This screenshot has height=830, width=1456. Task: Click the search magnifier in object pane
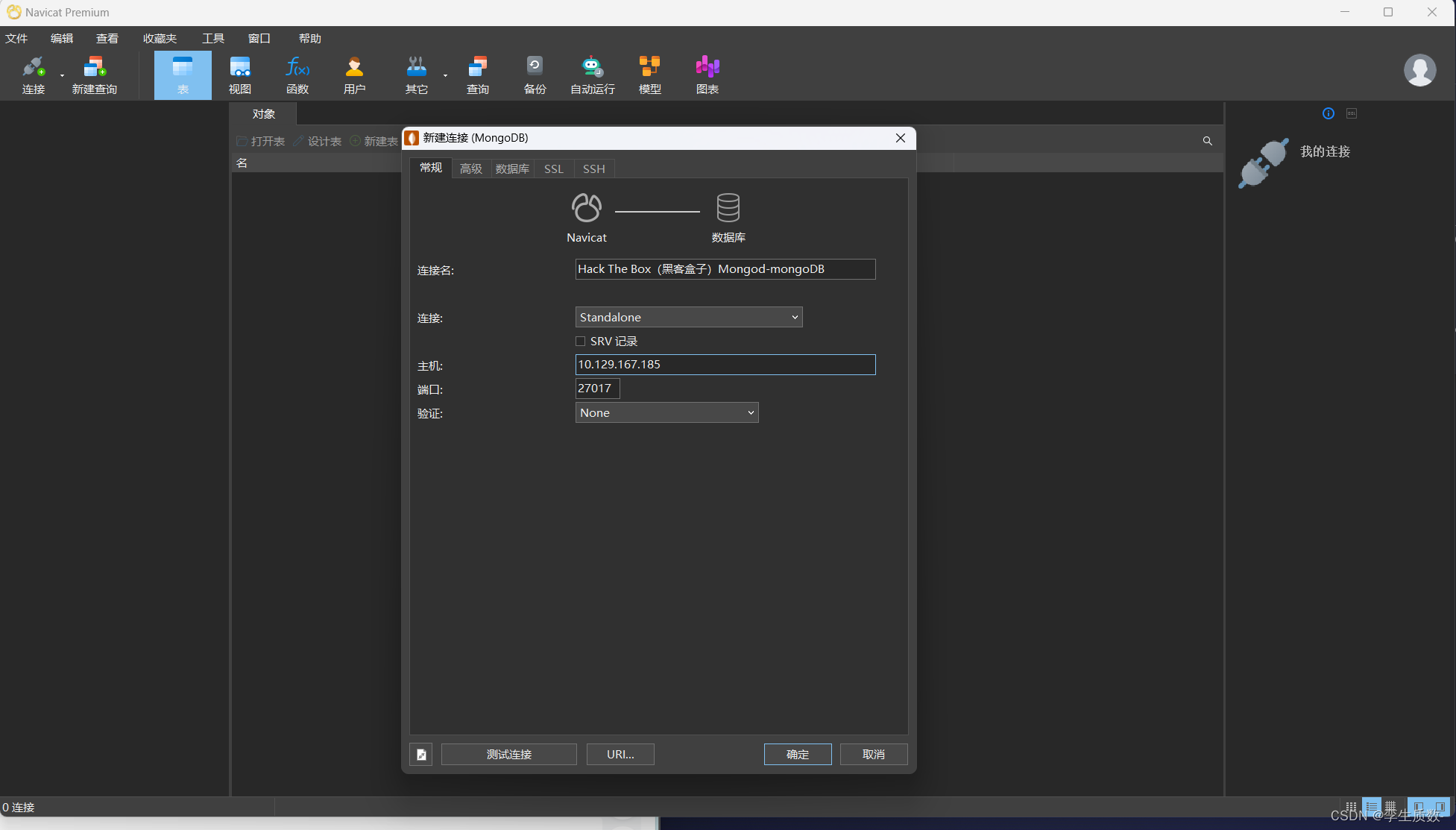click(x=1208, y=141)
